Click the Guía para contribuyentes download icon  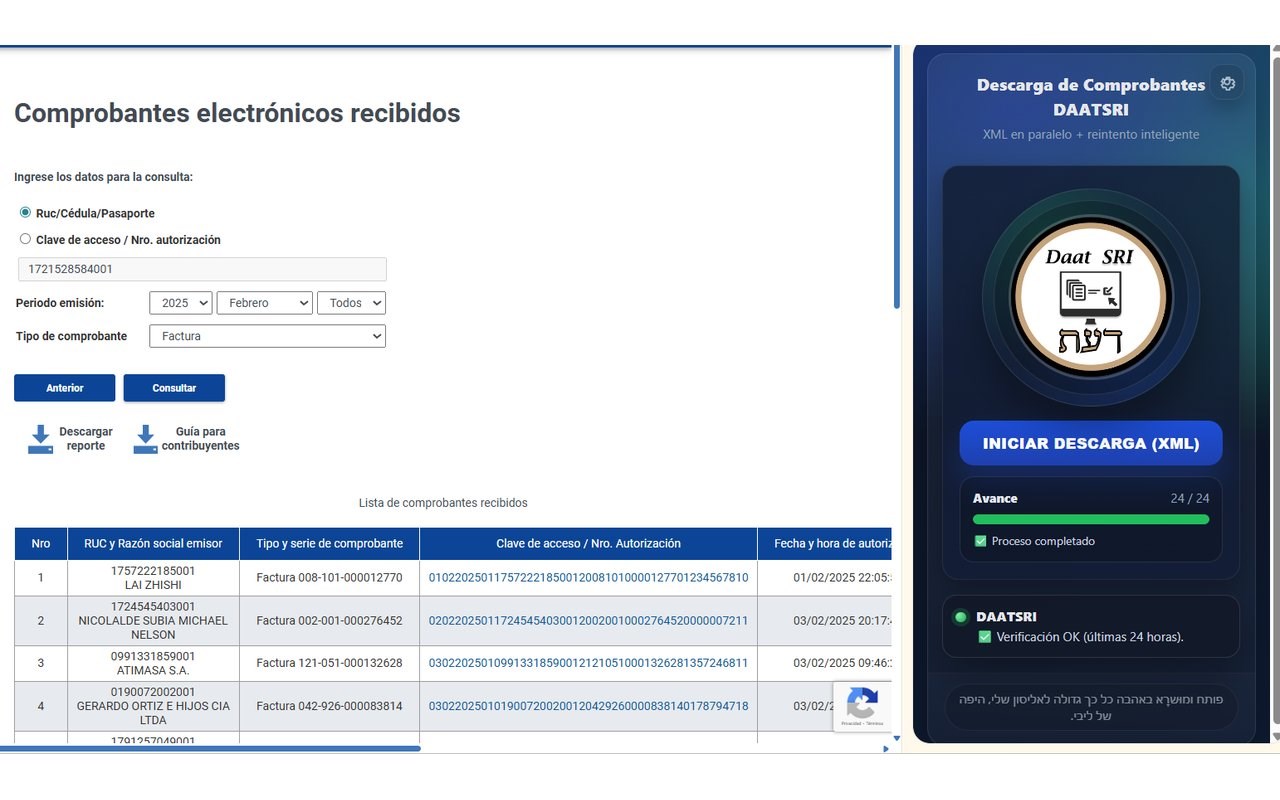145,440
